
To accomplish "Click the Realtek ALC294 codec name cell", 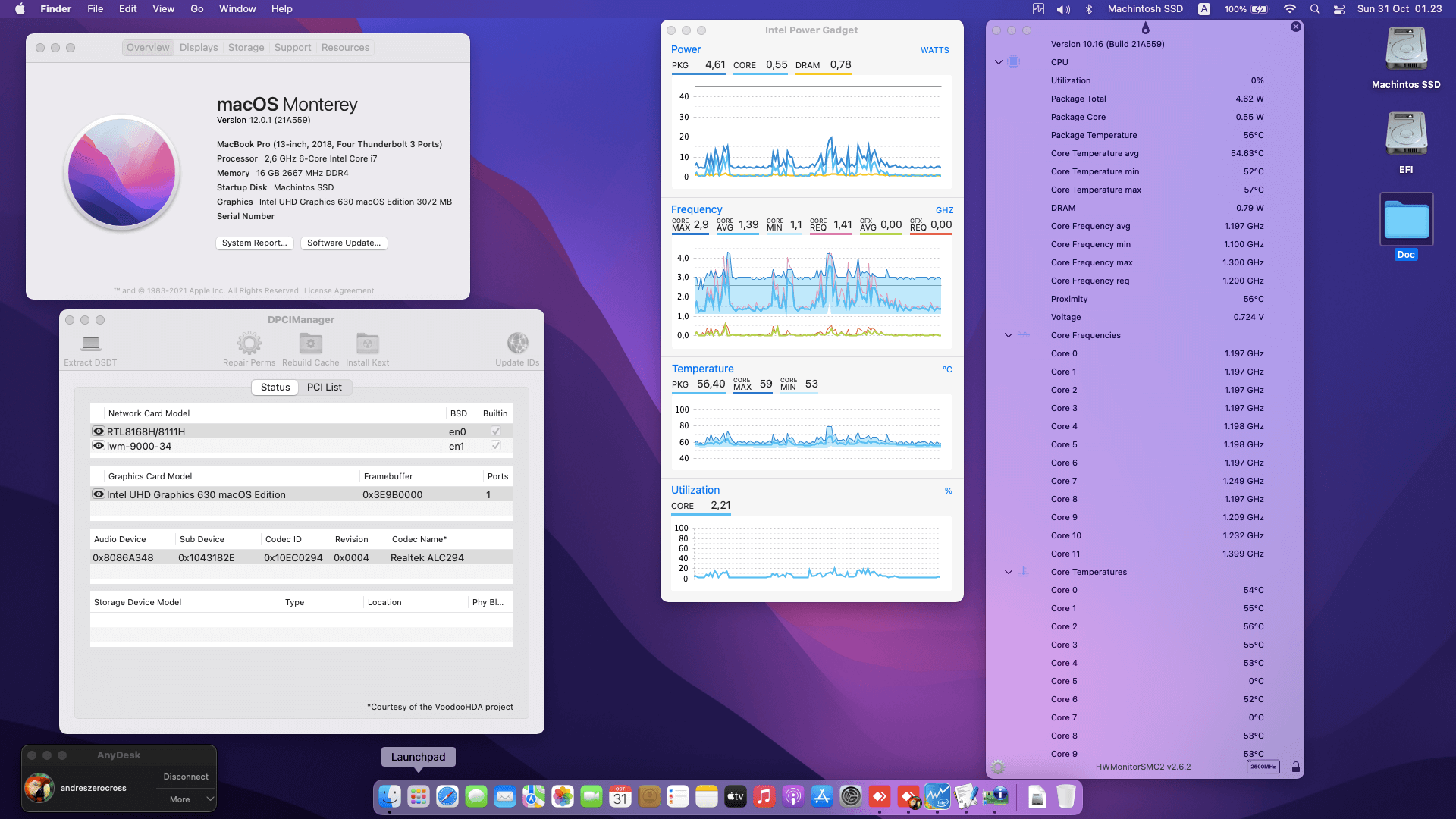I will [x=428, y=557].
